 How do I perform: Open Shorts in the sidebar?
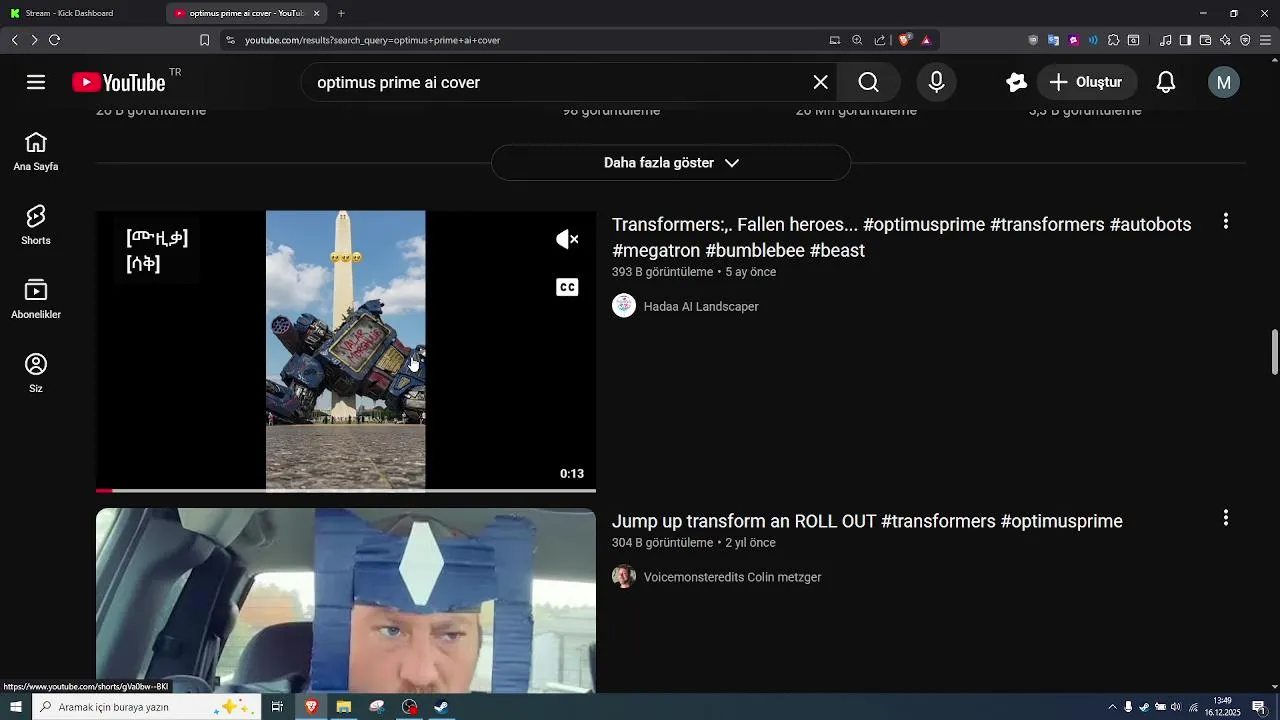36,226
